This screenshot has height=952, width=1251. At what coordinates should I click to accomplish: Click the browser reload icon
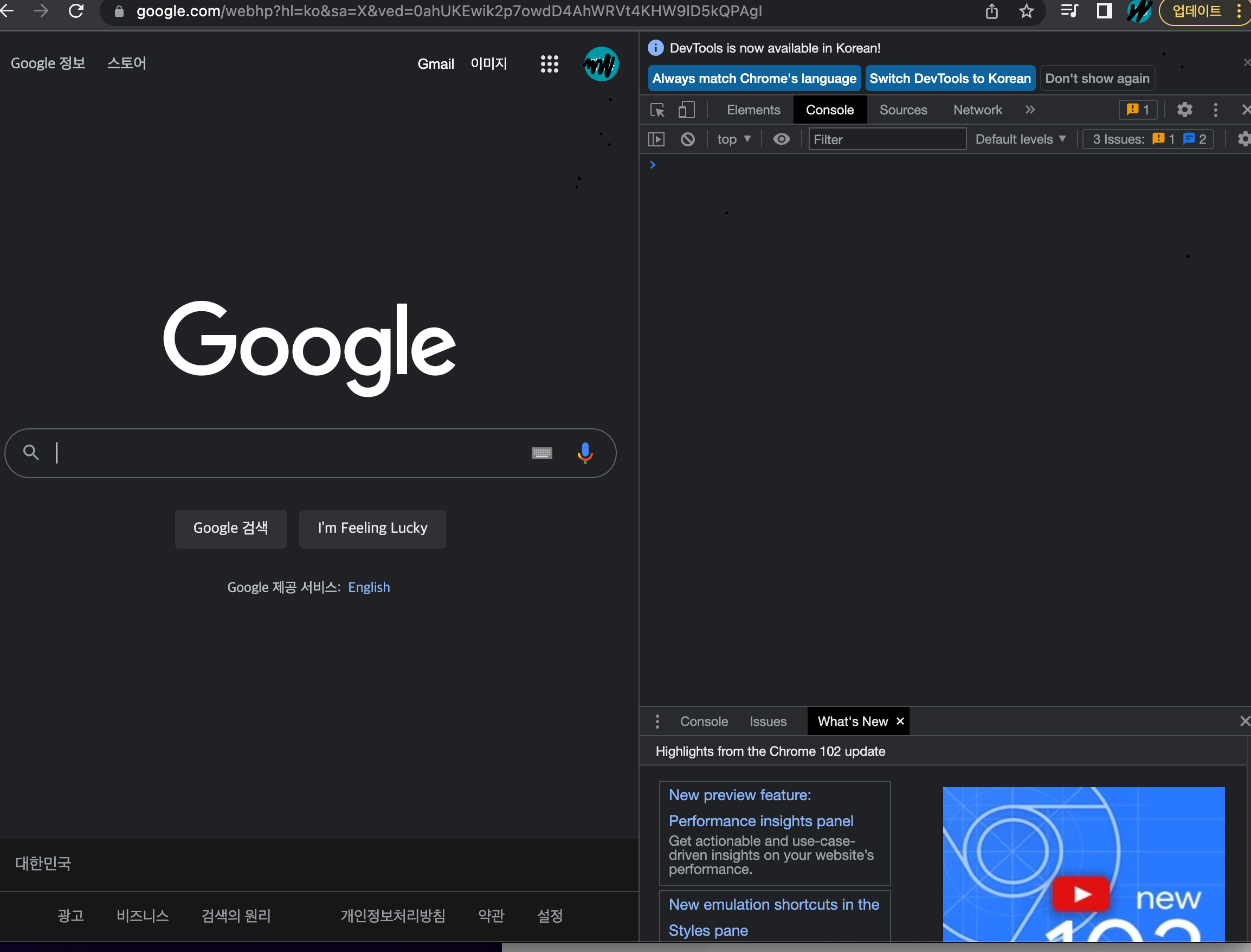coord(76,11)
